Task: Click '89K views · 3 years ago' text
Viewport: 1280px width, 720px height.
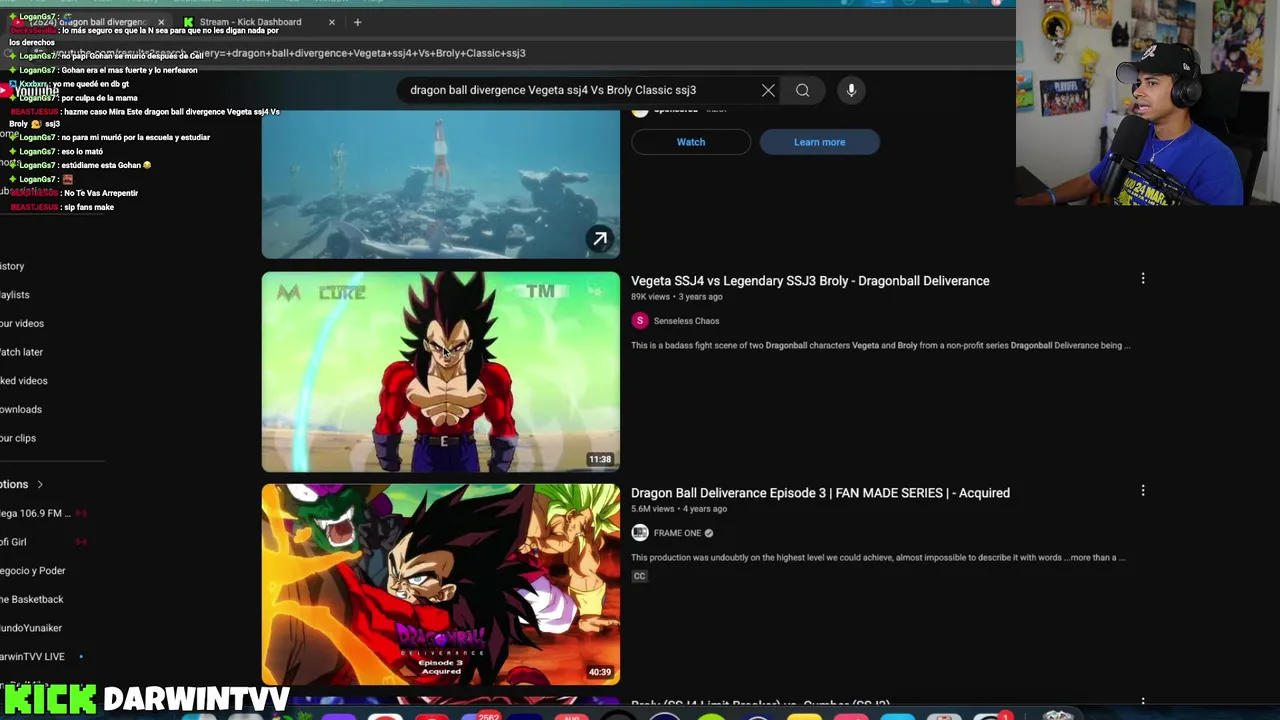Action: click(x=677, y=297)
